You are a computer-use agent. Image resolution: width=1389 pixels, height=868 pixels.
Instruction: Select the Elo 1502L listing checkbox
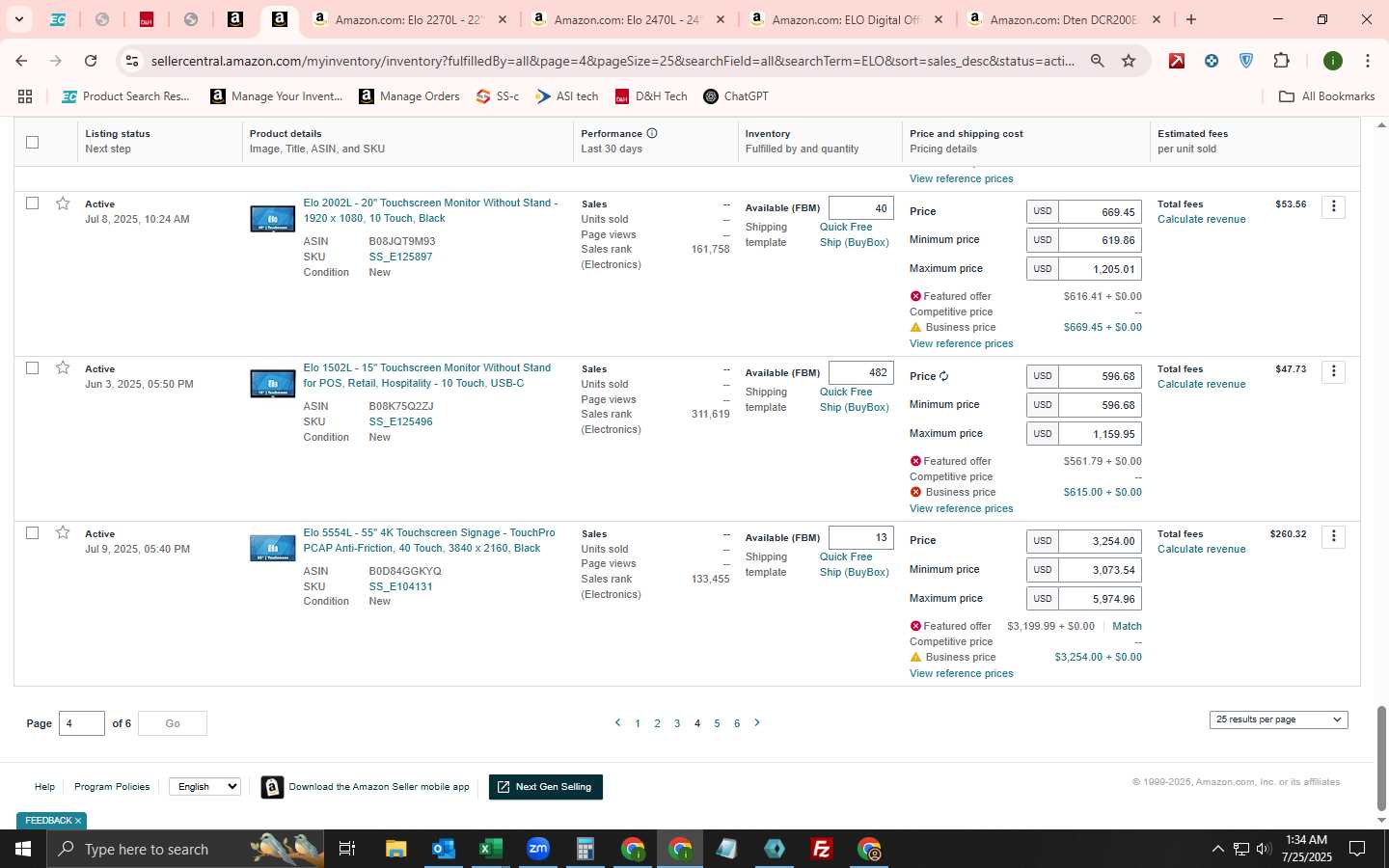[x=32, y=367]
